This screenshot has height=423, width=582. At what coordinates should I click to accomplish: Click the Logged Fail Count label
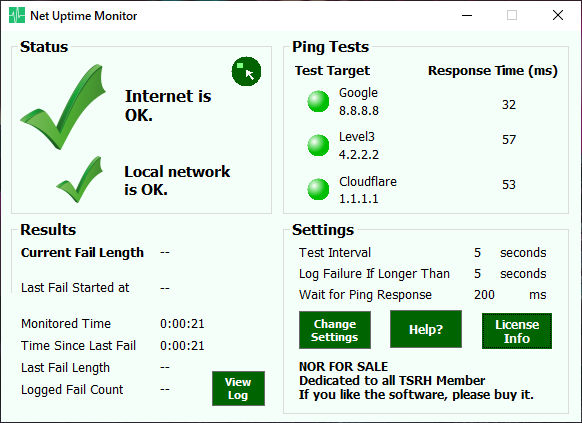72,390
